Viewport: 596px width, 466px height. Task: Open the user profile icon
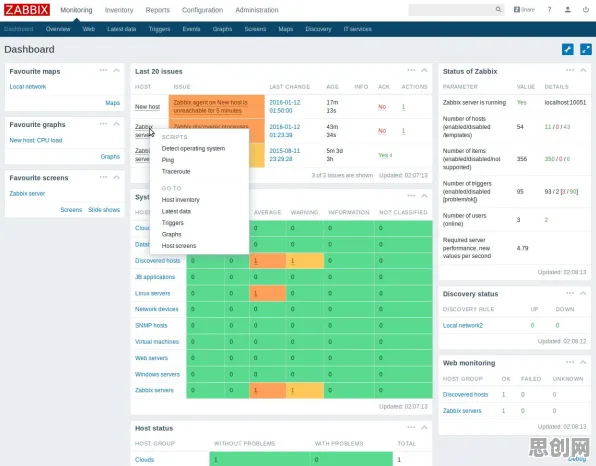567,10
